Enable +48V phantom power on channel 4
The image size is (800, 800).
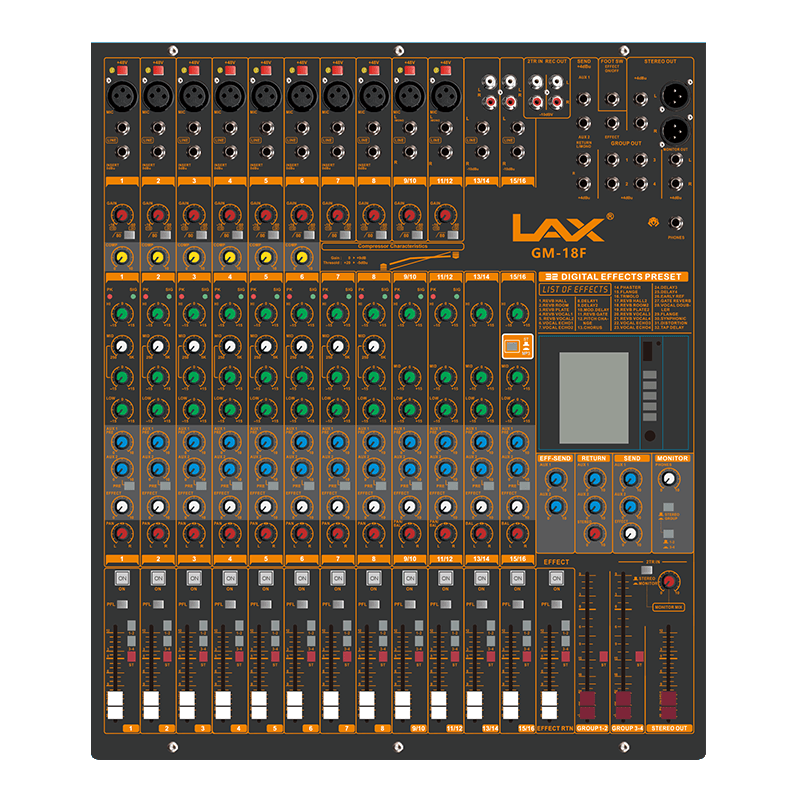(x=230, y=70)
